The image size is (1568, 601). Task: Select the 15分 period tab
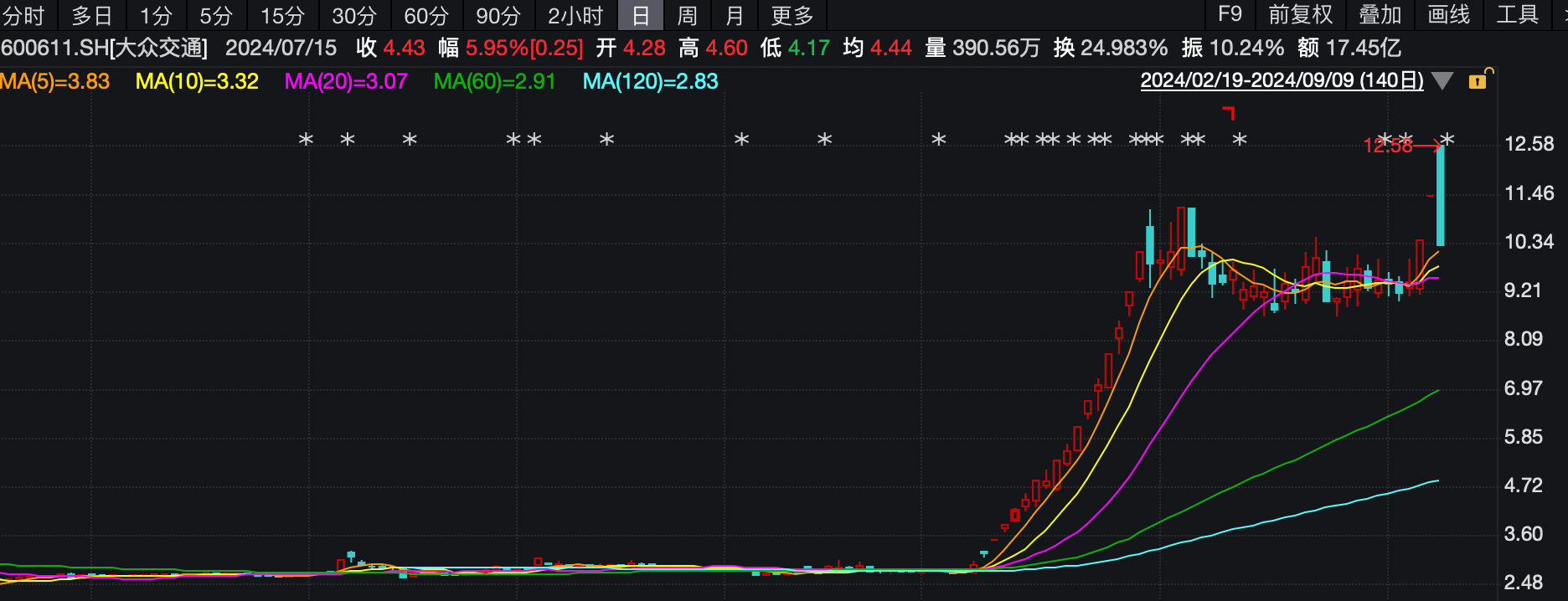282,15
